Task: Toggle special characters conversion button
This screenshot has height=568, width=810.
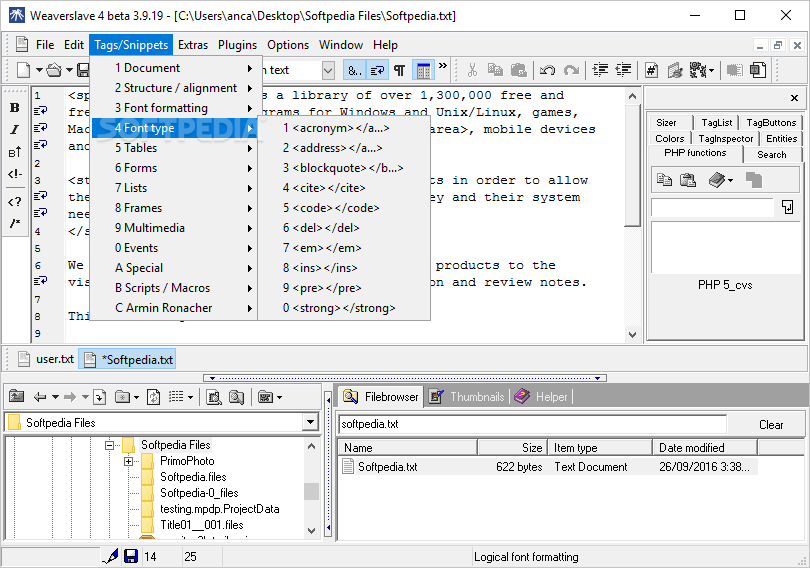Action: [x=354, y=70]
